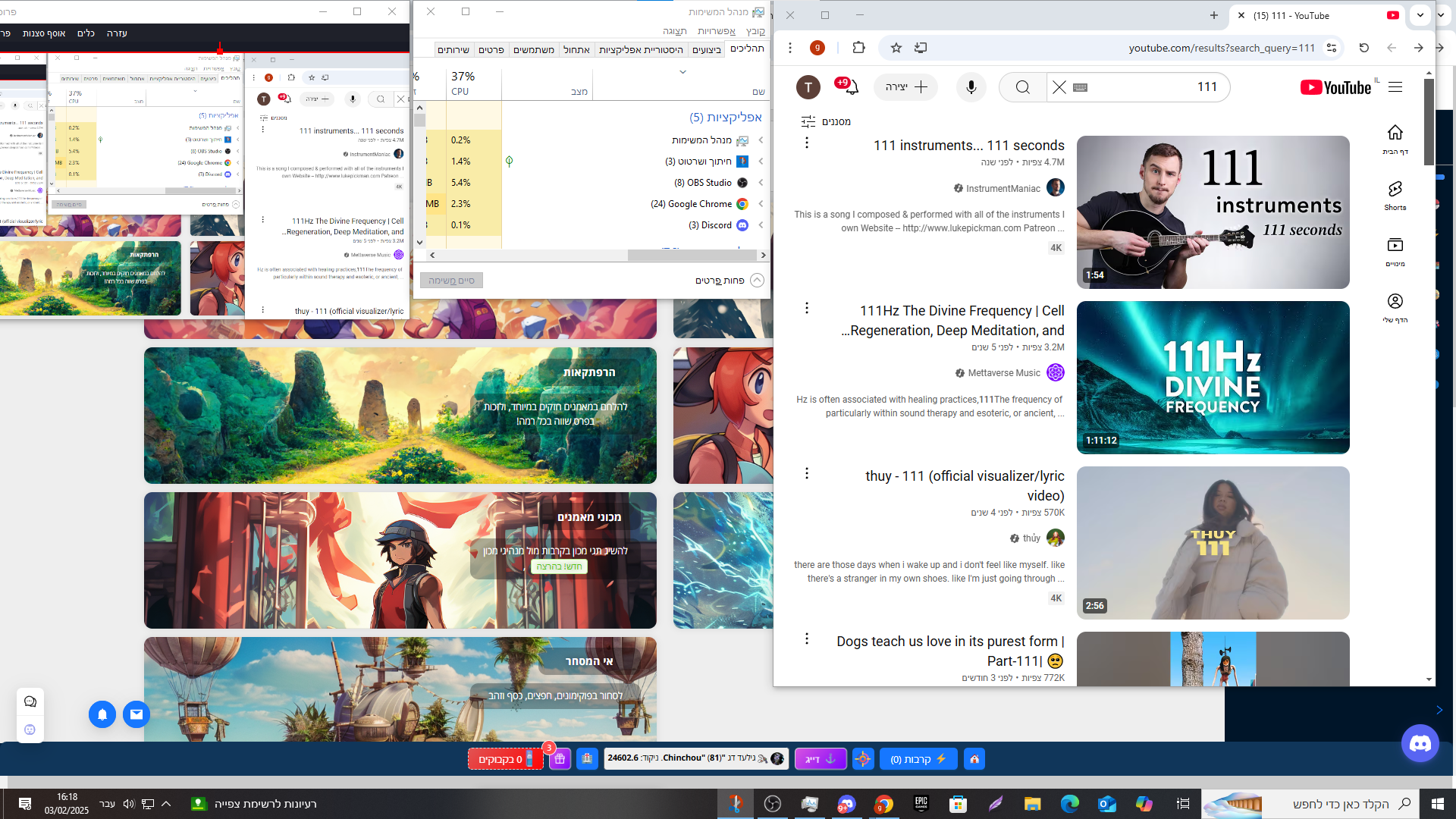This screenshot has width=1456, height=819.
Task: Expand the Snipping tool (3) process row
Action: tap(761, 162)
